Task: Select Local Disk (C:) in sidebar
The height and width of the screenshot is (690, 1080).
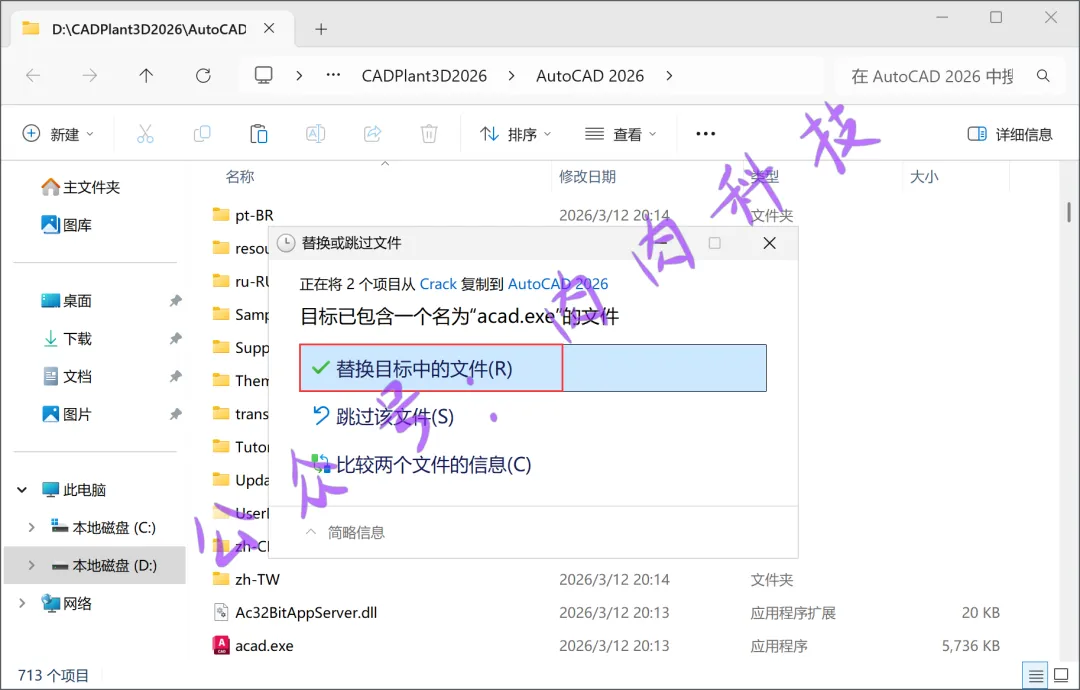Action: click(x=103, y=527)
